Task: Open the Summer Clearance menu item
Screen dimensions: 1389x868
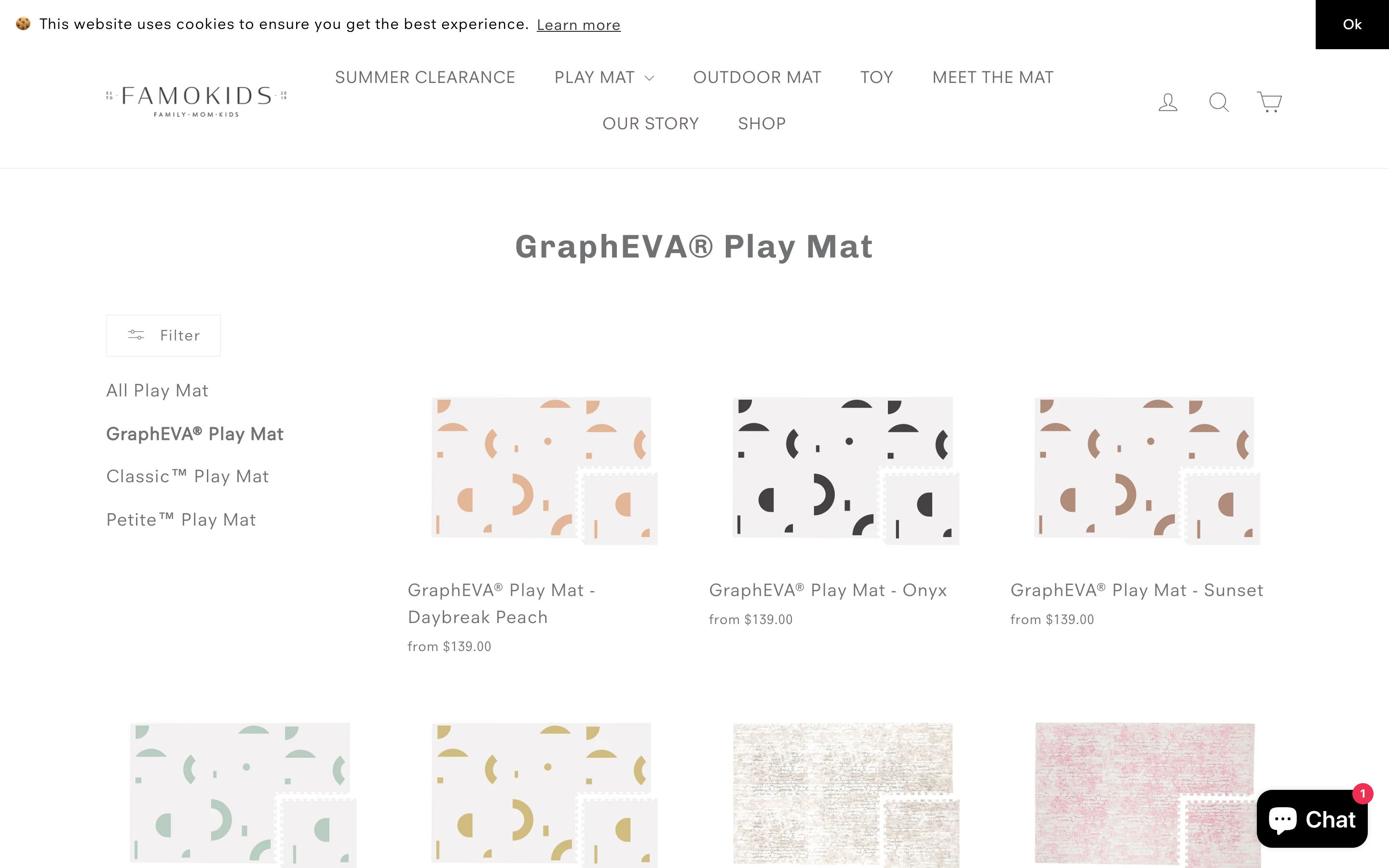Action: tap(425, 78)
